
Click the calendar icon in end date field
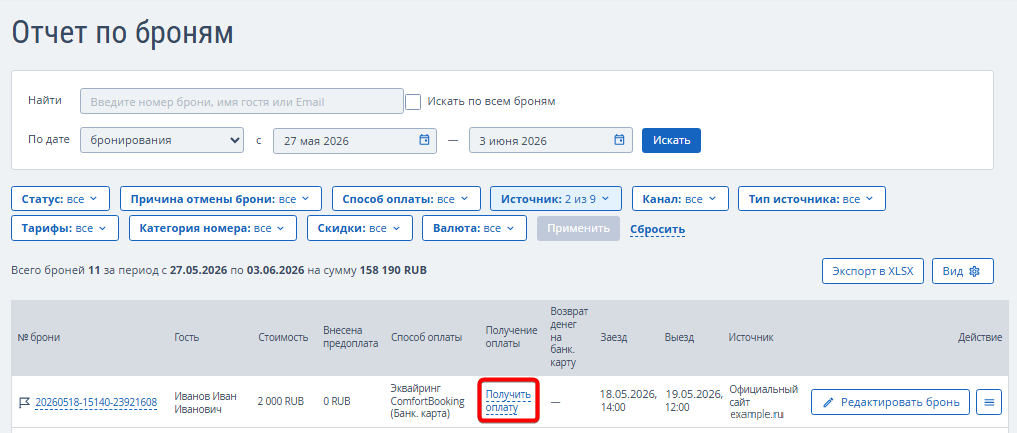click(x=619, y=140)
